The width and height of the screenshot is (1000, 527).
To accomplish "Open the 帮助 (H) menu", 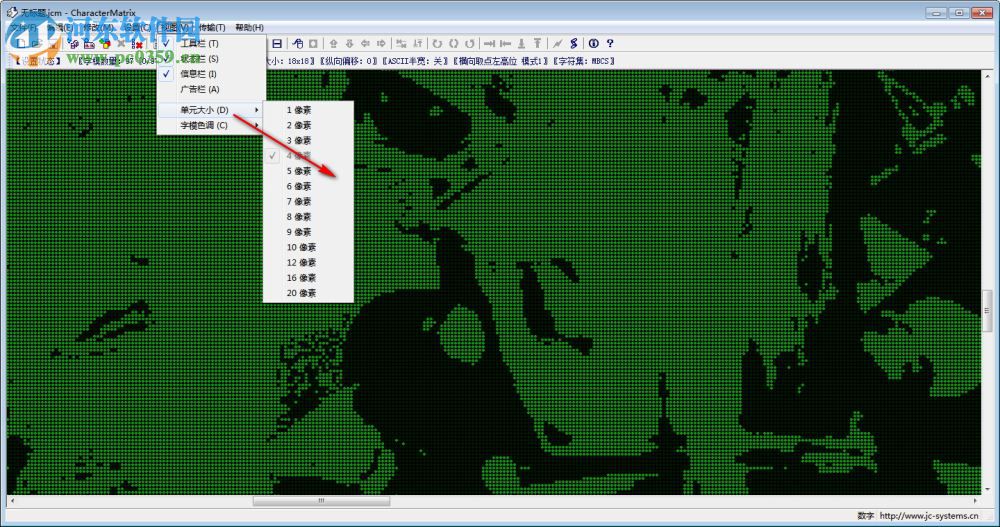I will pyautogui.click(x=249, y=27).
